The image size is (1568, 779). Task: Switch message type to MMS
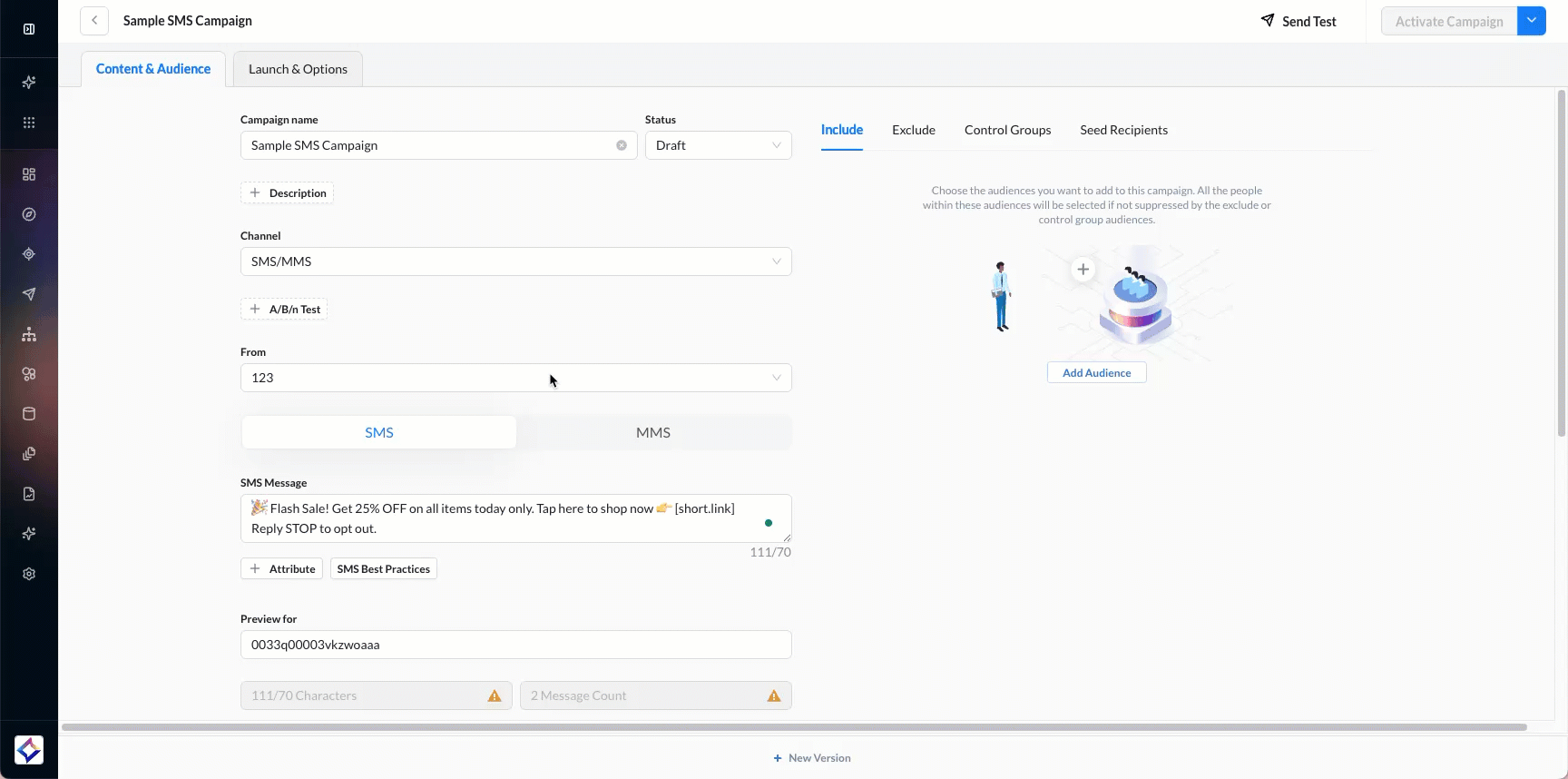(x=653, y=433)
